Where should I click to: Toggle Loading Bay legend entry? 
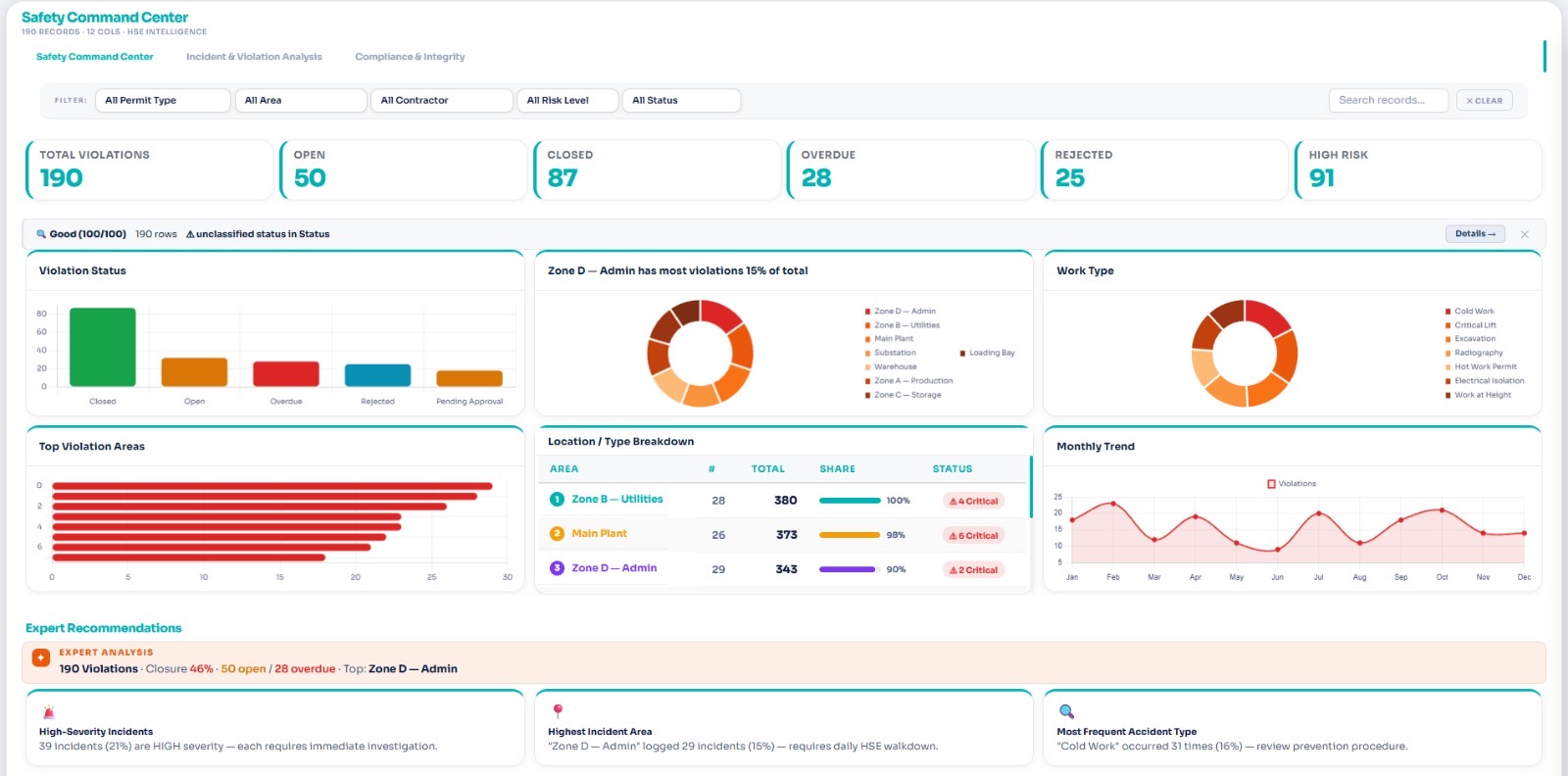pos(987,353)
